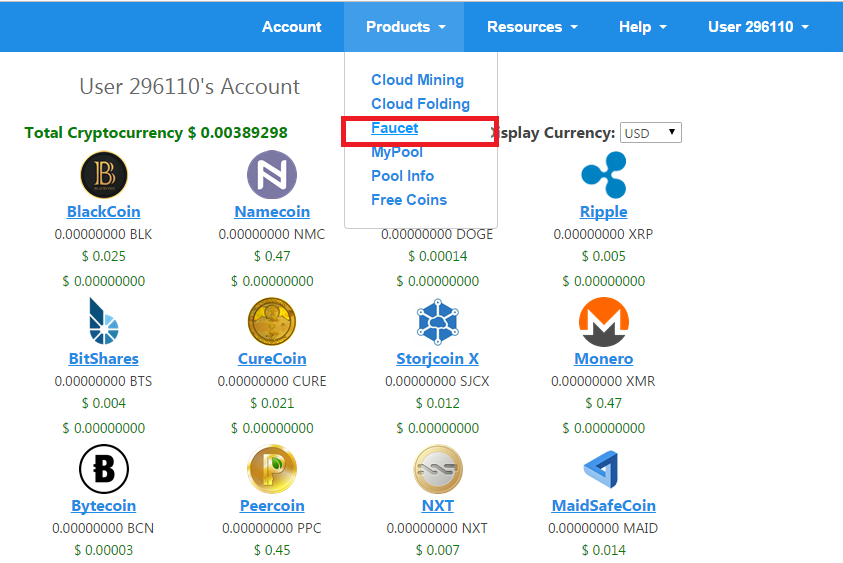This screenshot has height=563, width=843.
Task: Visit the Peercoin link
Action: click(x=272, y=505)
